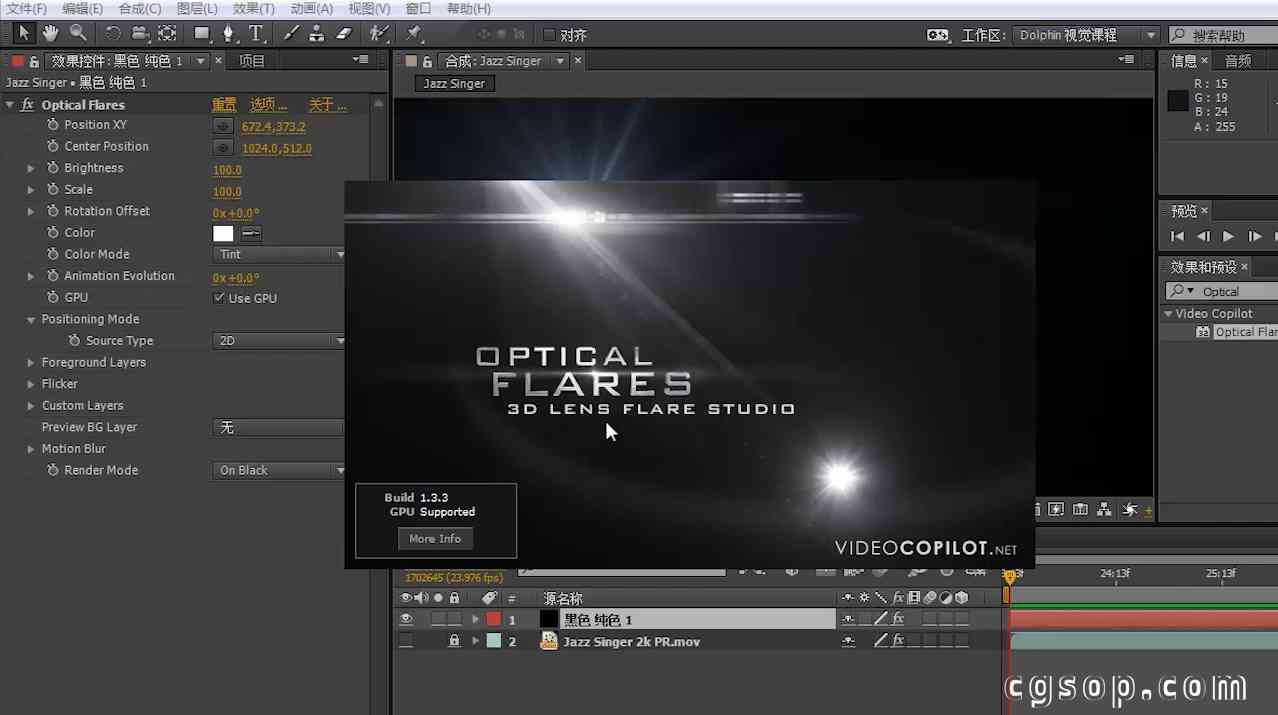Hide the 黑色 纯色 1 layer
The image size is (1278, 715).
(406, 620)
